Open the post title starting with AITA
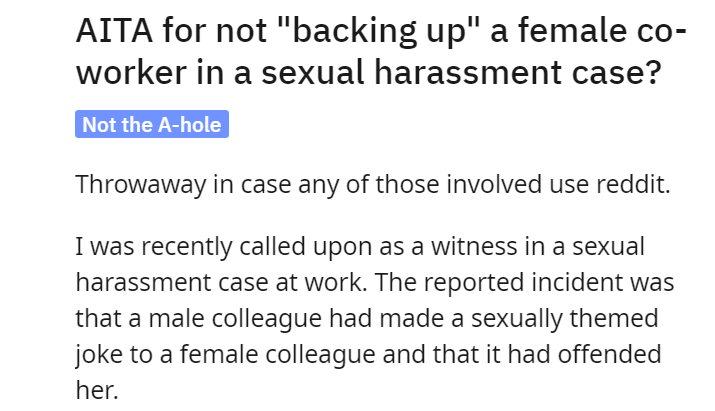This screenshot has width=715, height=411. click(x=381, y=51)
